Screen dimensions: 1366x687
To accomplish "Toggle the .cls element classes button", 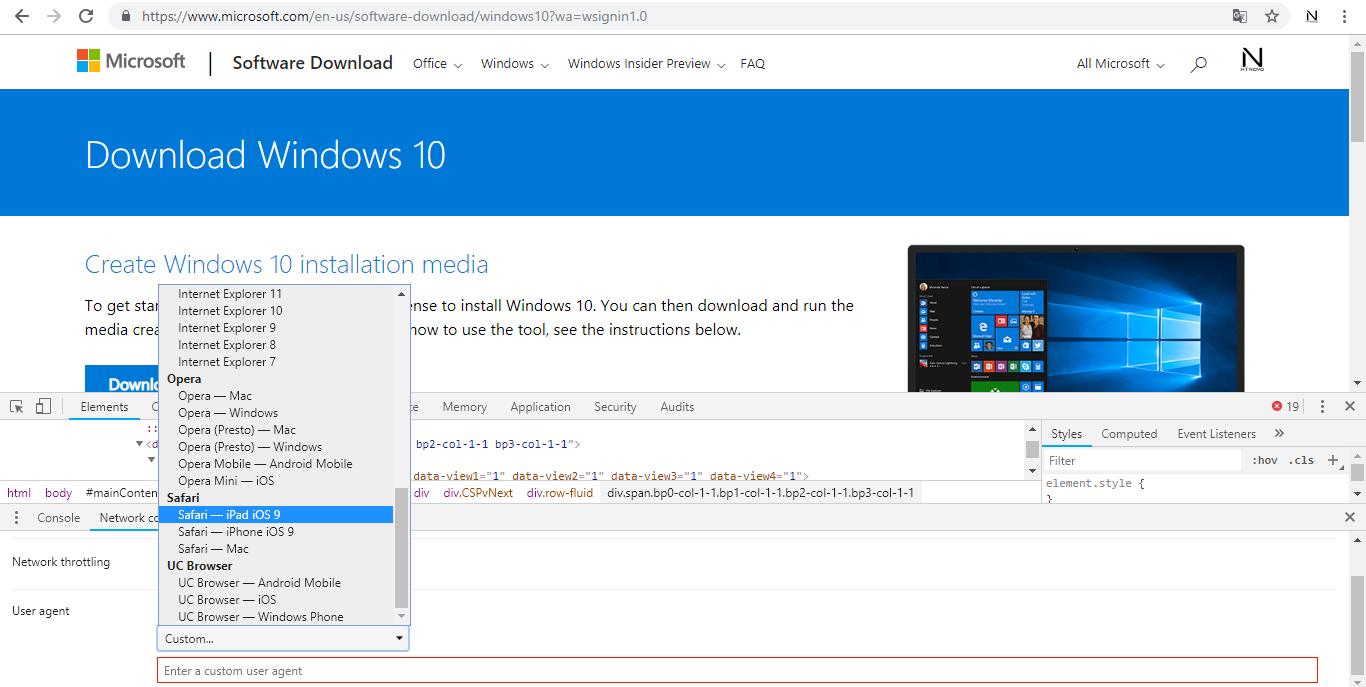I will (x=1302, y=460).
